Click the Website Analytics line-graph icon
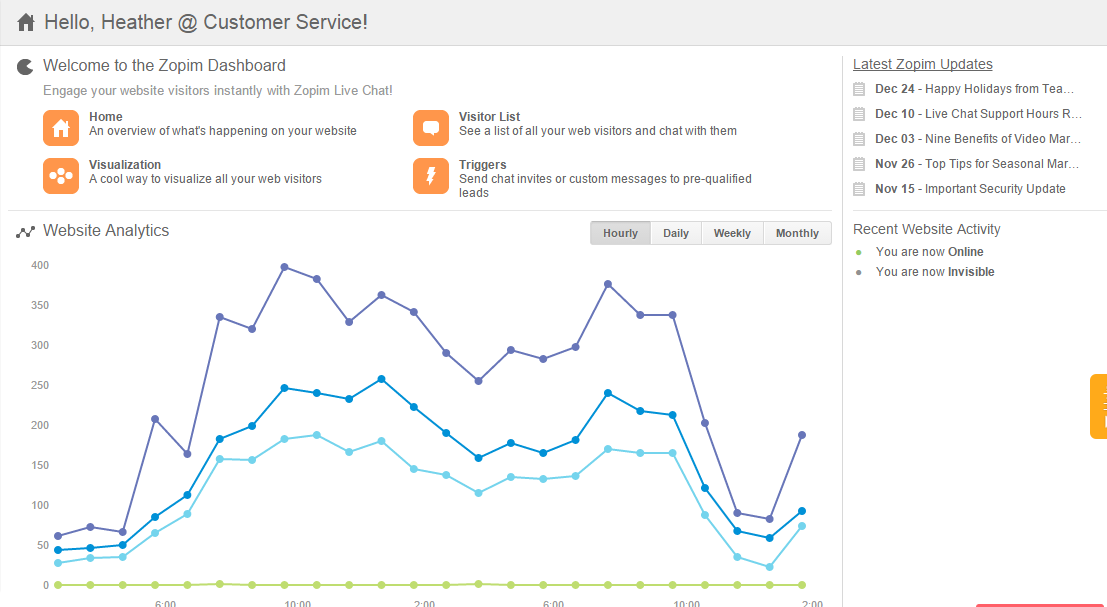 (x=25, y=232)
